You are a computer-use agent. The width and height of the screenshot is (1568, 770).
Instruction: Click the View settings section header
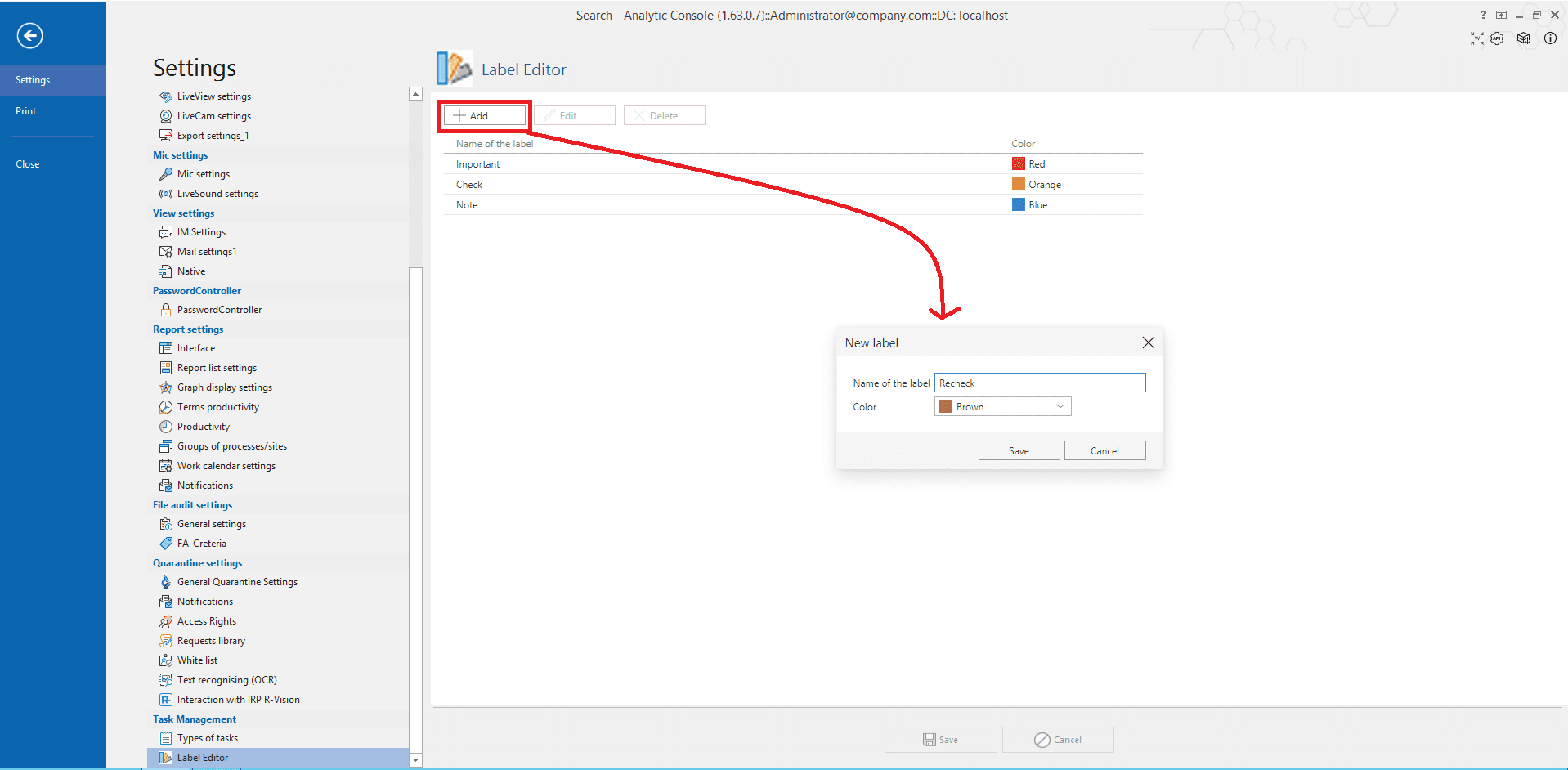(184, 213)
